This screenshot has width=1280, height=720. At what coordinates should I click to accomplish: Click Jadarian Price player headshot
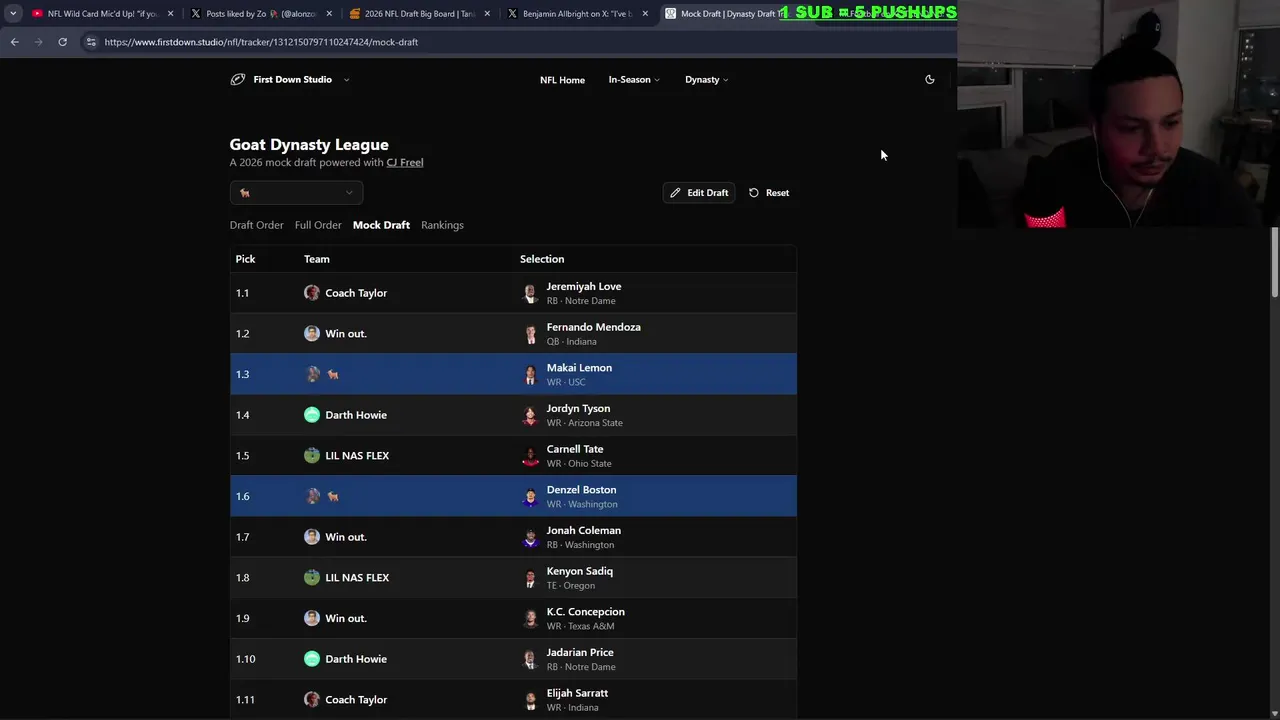pos(530,659)
